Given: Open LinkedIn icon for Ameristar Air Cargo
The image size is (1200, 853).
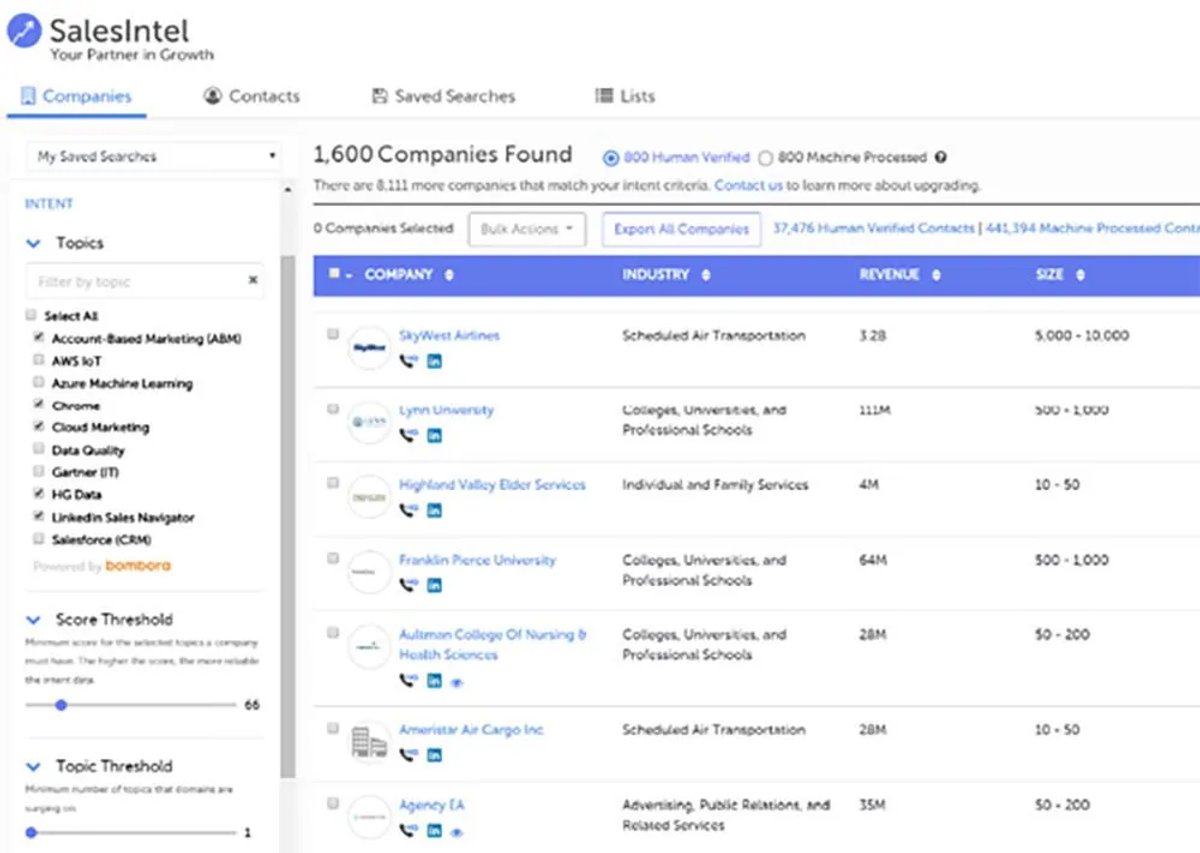Looking at the screenshot, I should pos(434,755).
